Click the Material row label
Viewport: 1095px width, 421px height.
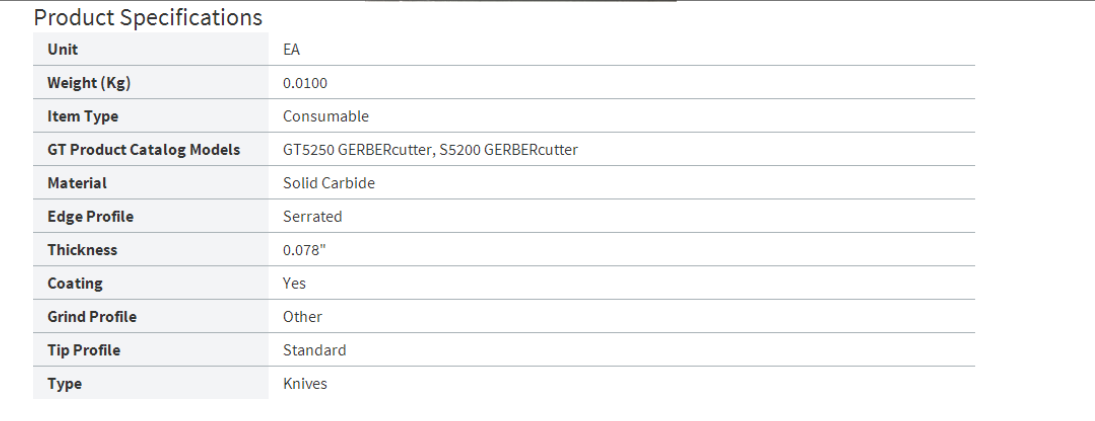pos(77,183)
